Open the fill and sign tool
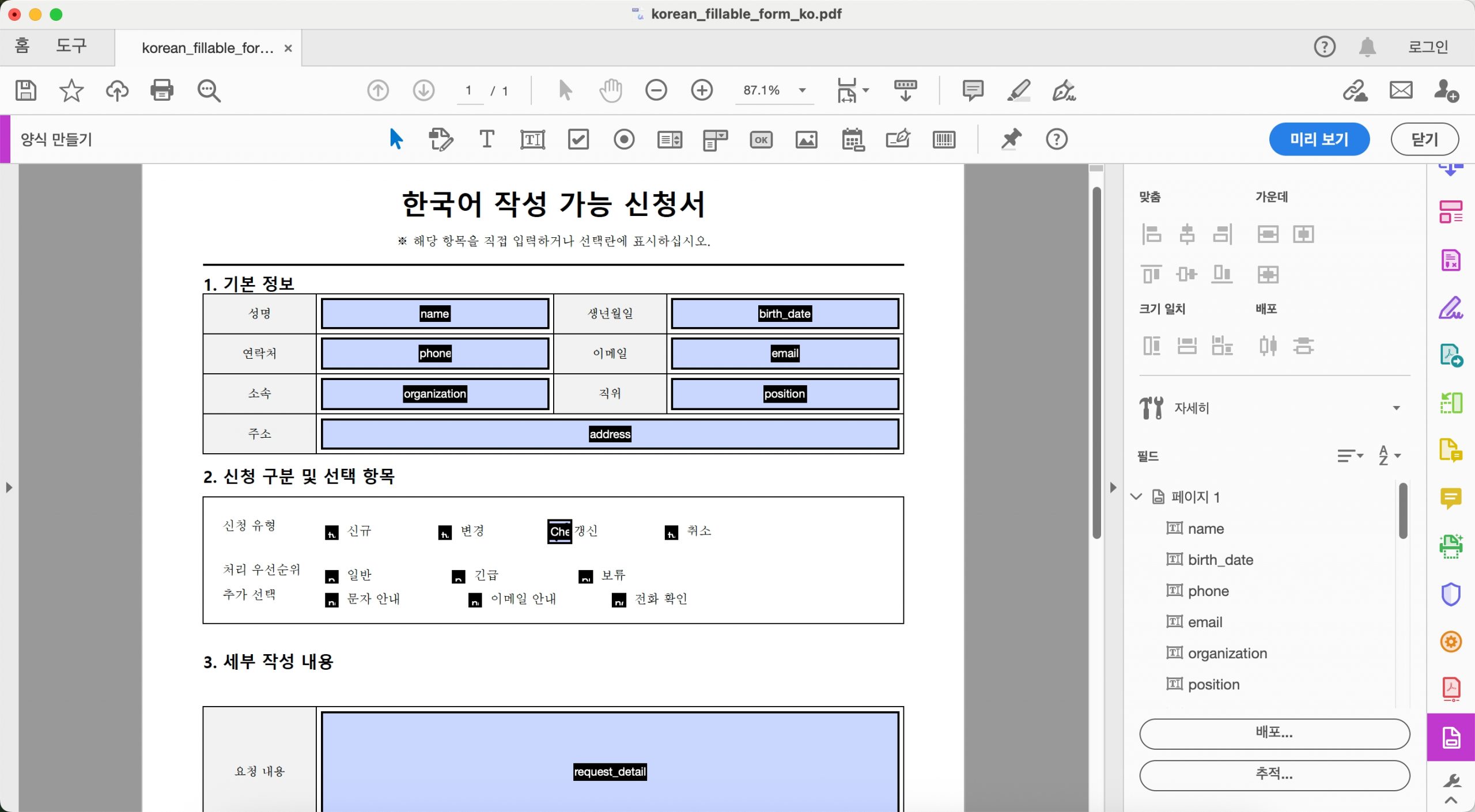The height and width of the screenshot is (812, 1475). click(1064, 90)
